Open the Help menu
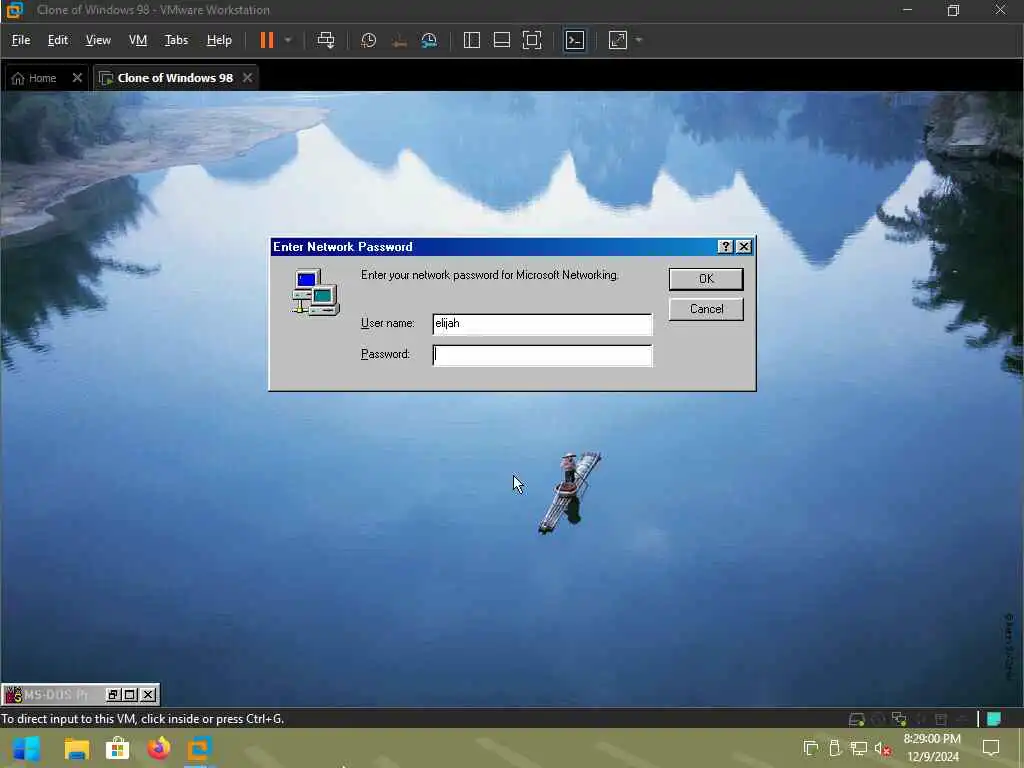Image resolution: width=1024 pixels, height=768 pixels. click(x=219, y=40)
